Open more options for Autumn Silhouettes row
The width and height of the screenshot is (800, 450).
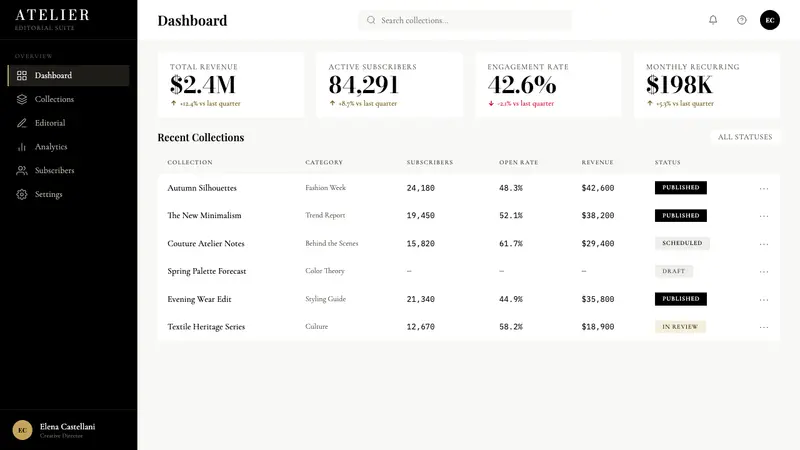click(x=763, y=188)
